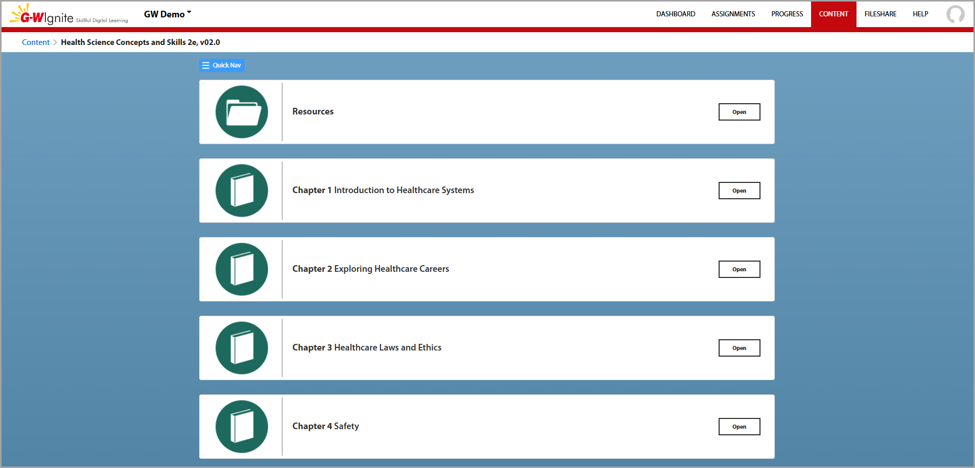Open Chapter 1 Introduction to Healthcare Systems
Screen dimensions: 975x468
(739, 190)
